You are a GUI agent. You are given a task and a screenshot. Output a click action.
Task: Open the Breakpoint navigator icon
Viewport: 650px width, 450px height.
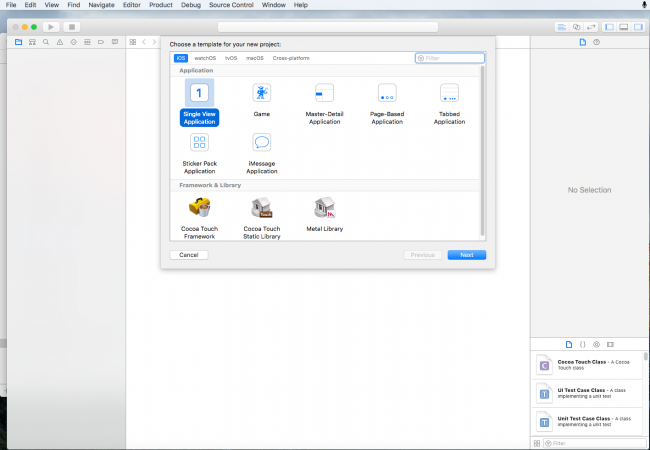pyautogui.click(x=101, y=42)
